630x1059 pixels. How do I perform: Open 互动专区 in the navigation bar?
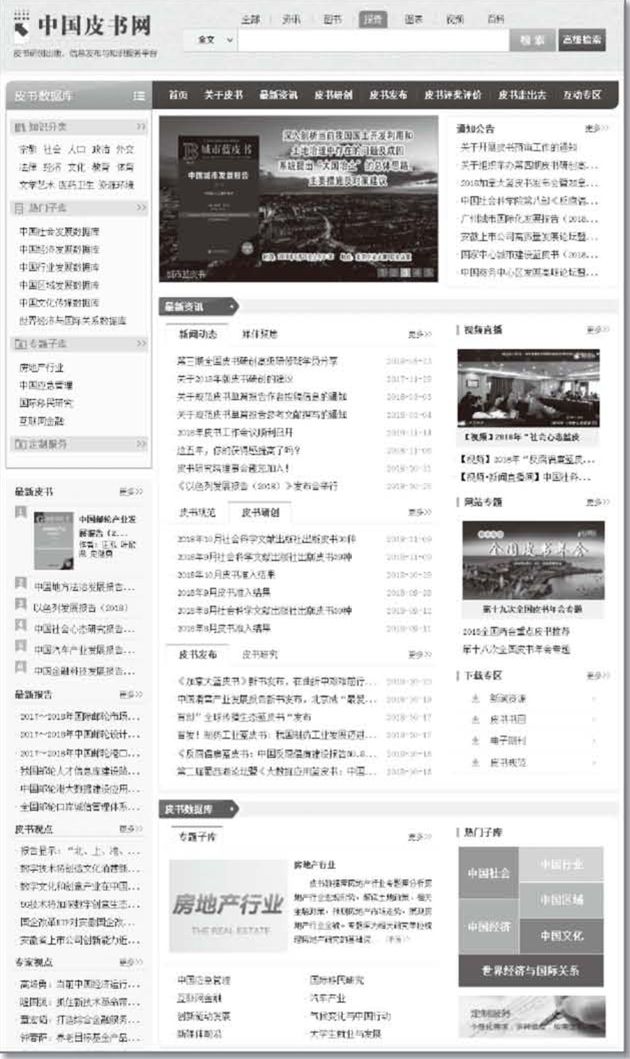[x=582, y=95]
